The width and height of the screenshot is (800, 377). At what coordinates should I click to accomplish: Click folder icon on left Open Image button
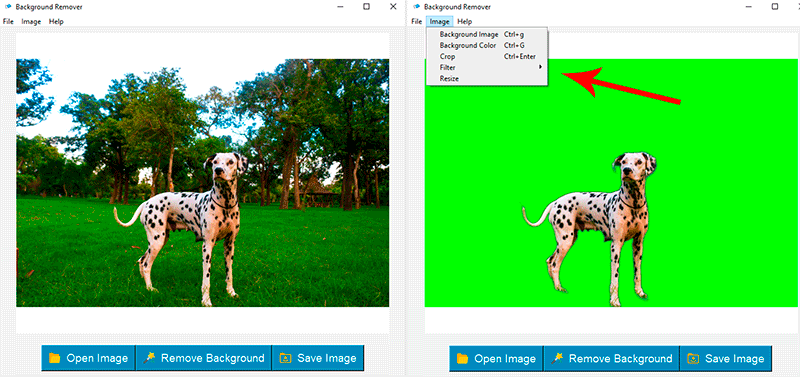(x=55, y=358)
